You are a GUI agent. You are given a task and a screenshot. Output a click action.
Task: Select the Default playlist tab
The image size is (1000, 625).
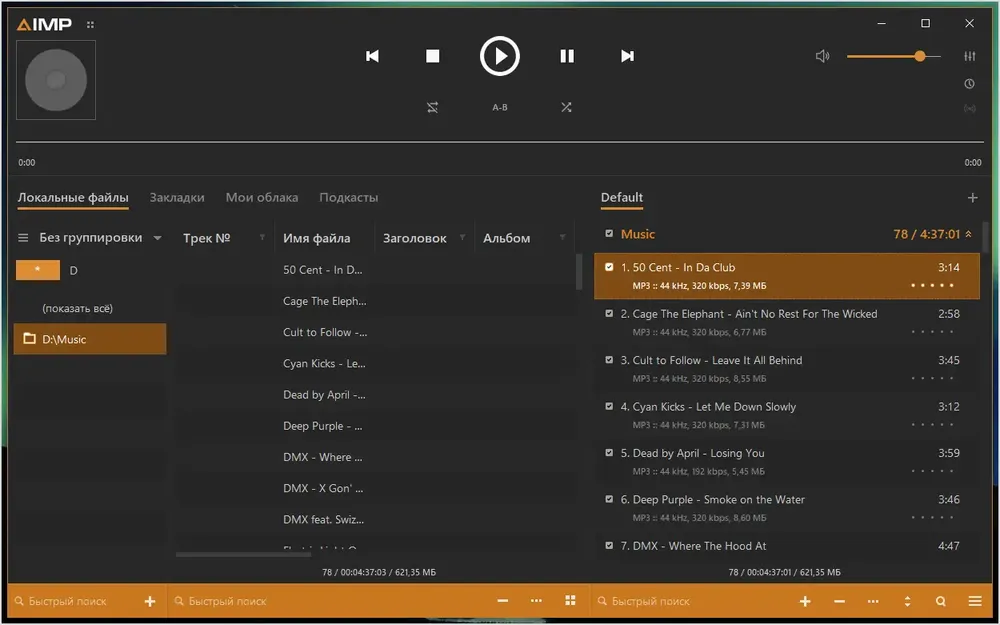(621, 197)
